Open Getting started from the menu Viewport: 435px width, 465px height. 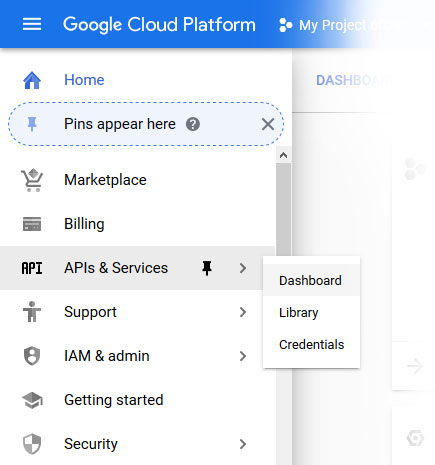point(114,400)
